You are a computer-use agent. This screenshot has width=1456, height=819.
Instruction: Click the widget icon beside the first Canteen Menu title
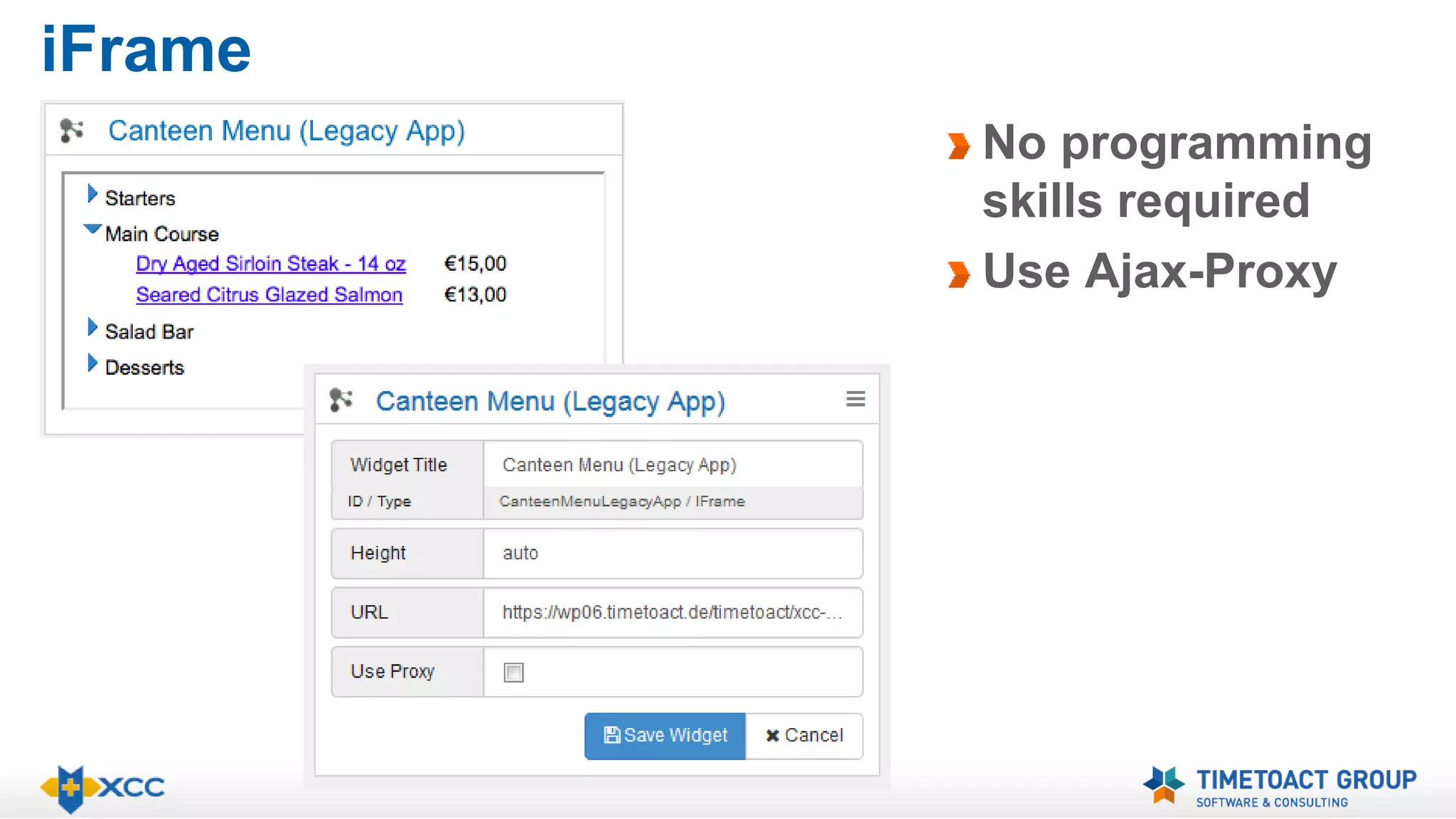(72, 130)
